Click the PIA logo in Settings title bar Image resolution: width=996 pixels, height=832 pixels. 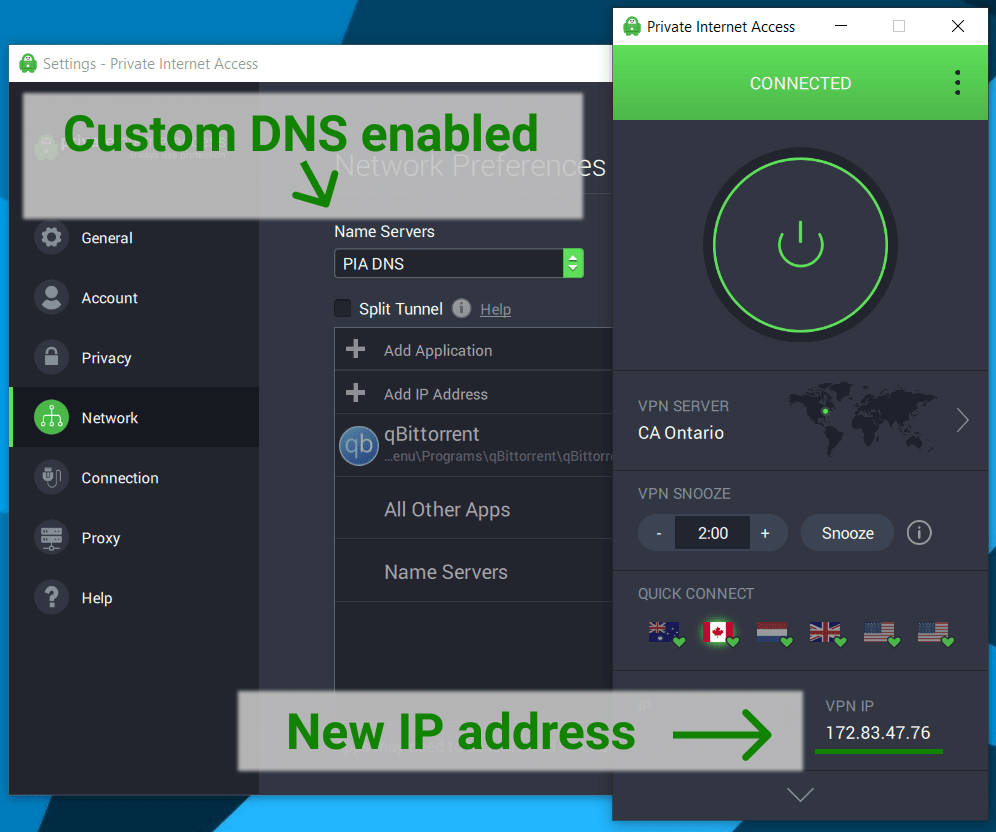tap(28, 64)
